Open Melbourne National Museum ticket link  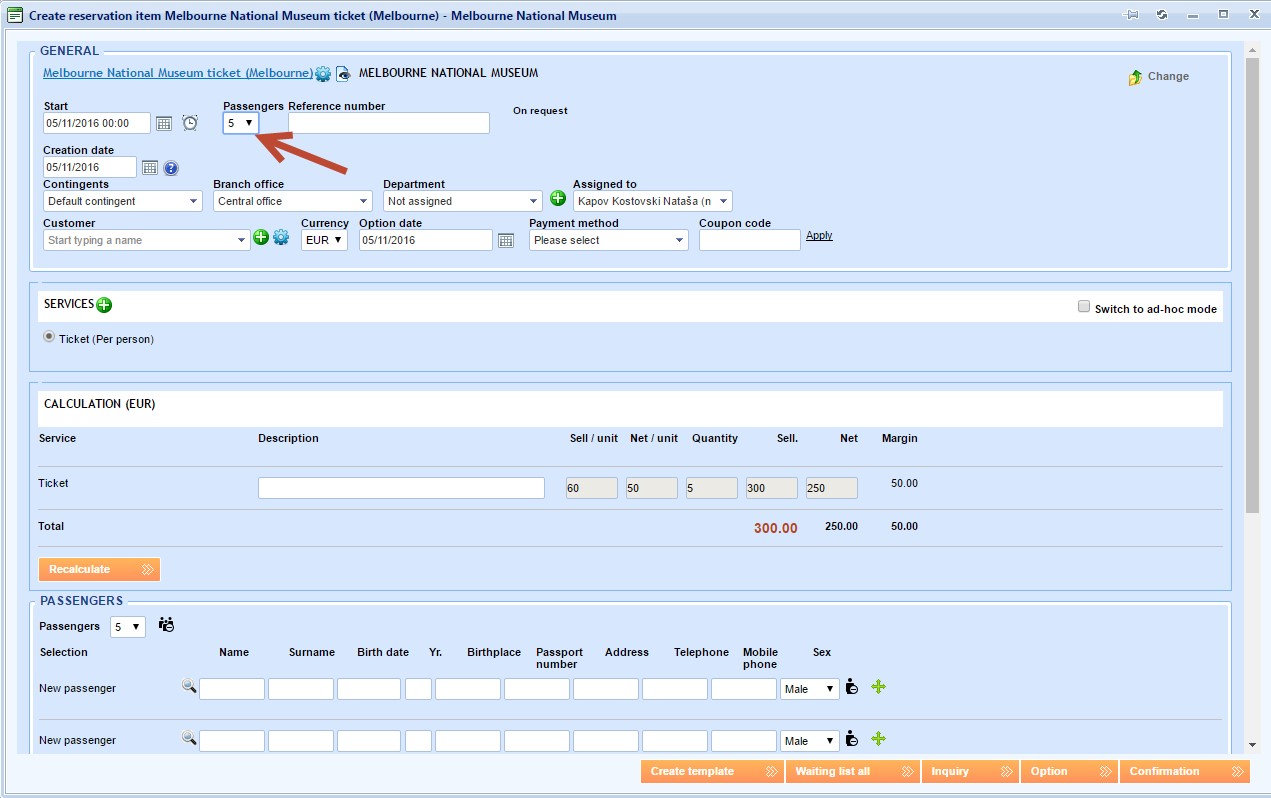[178, 73]
